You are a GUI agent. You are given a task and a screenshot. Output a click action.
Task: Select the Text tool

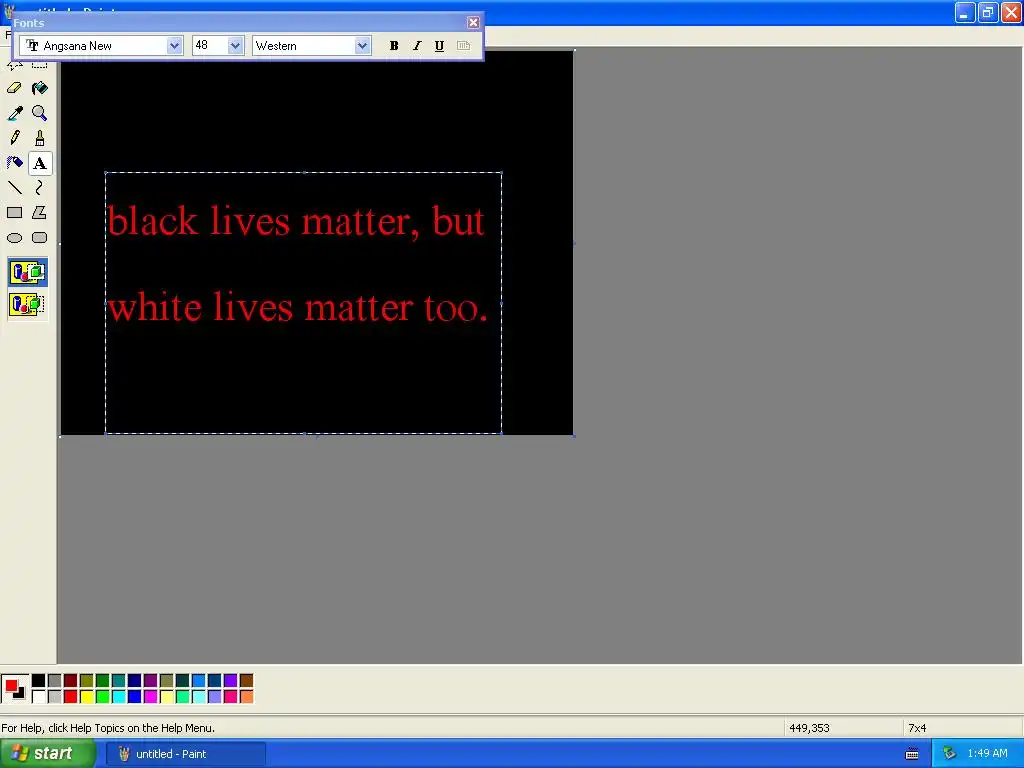[40, 163]
